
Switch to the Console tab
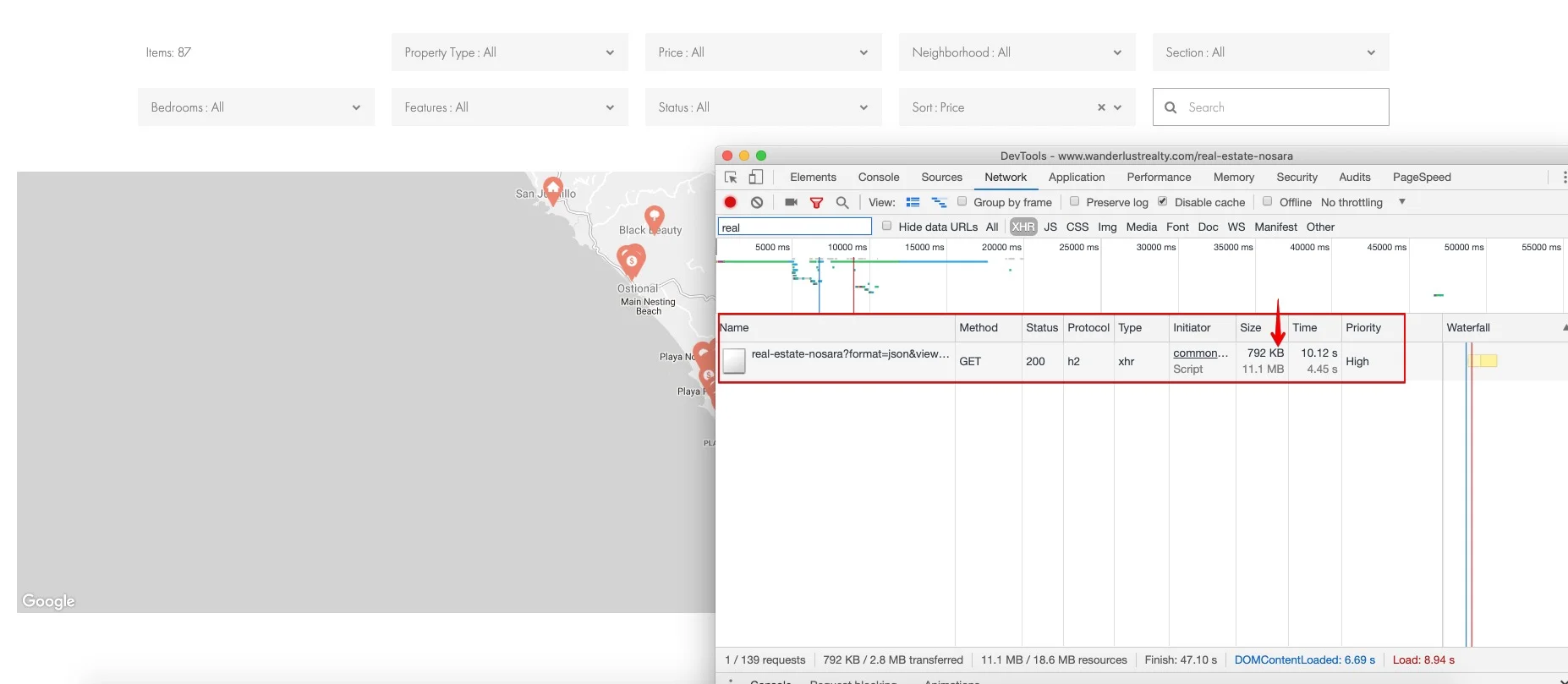[879, 177]
